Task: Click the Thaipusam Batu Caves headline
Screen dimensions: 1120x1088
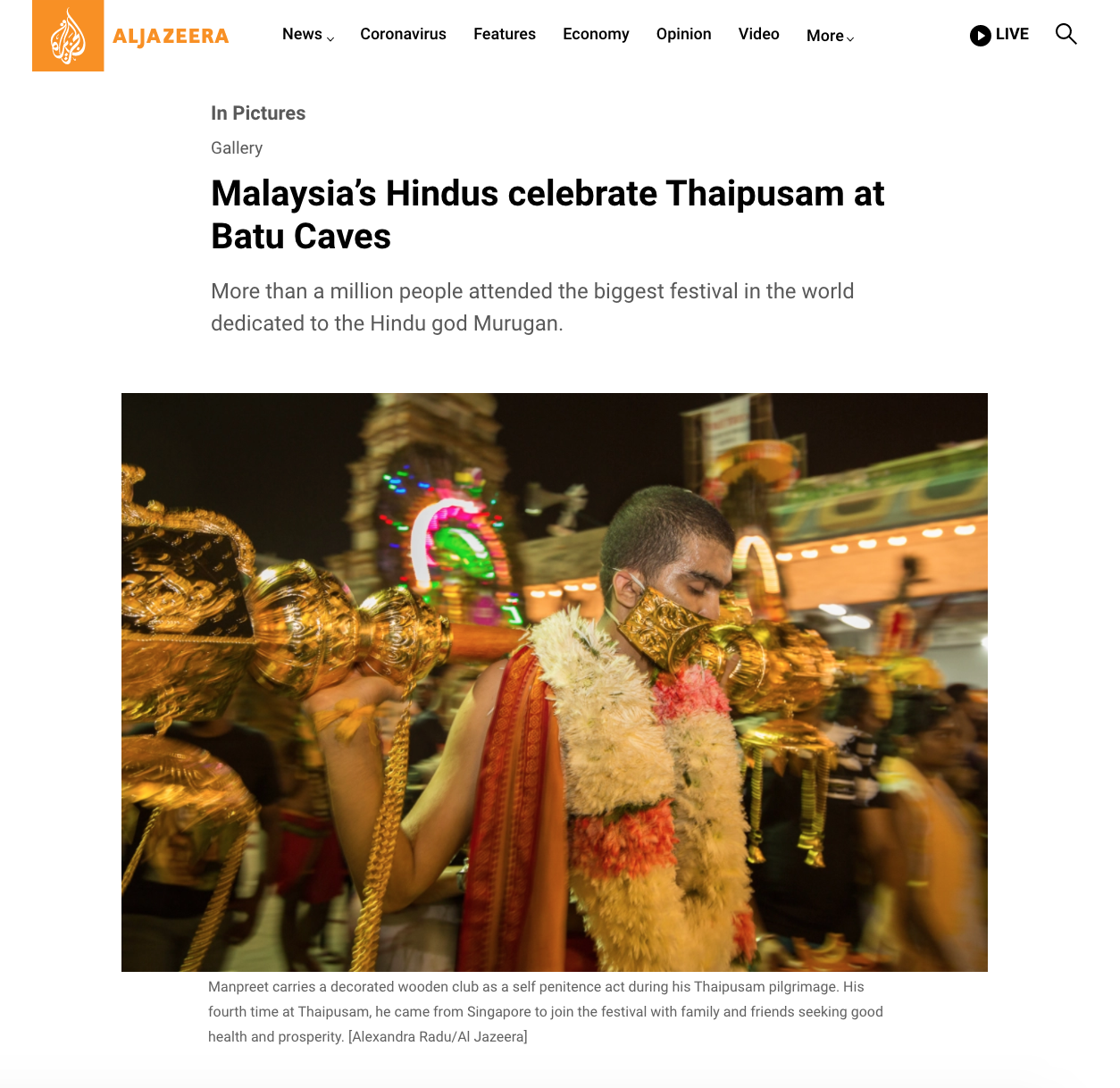Action: pos(547,215)
